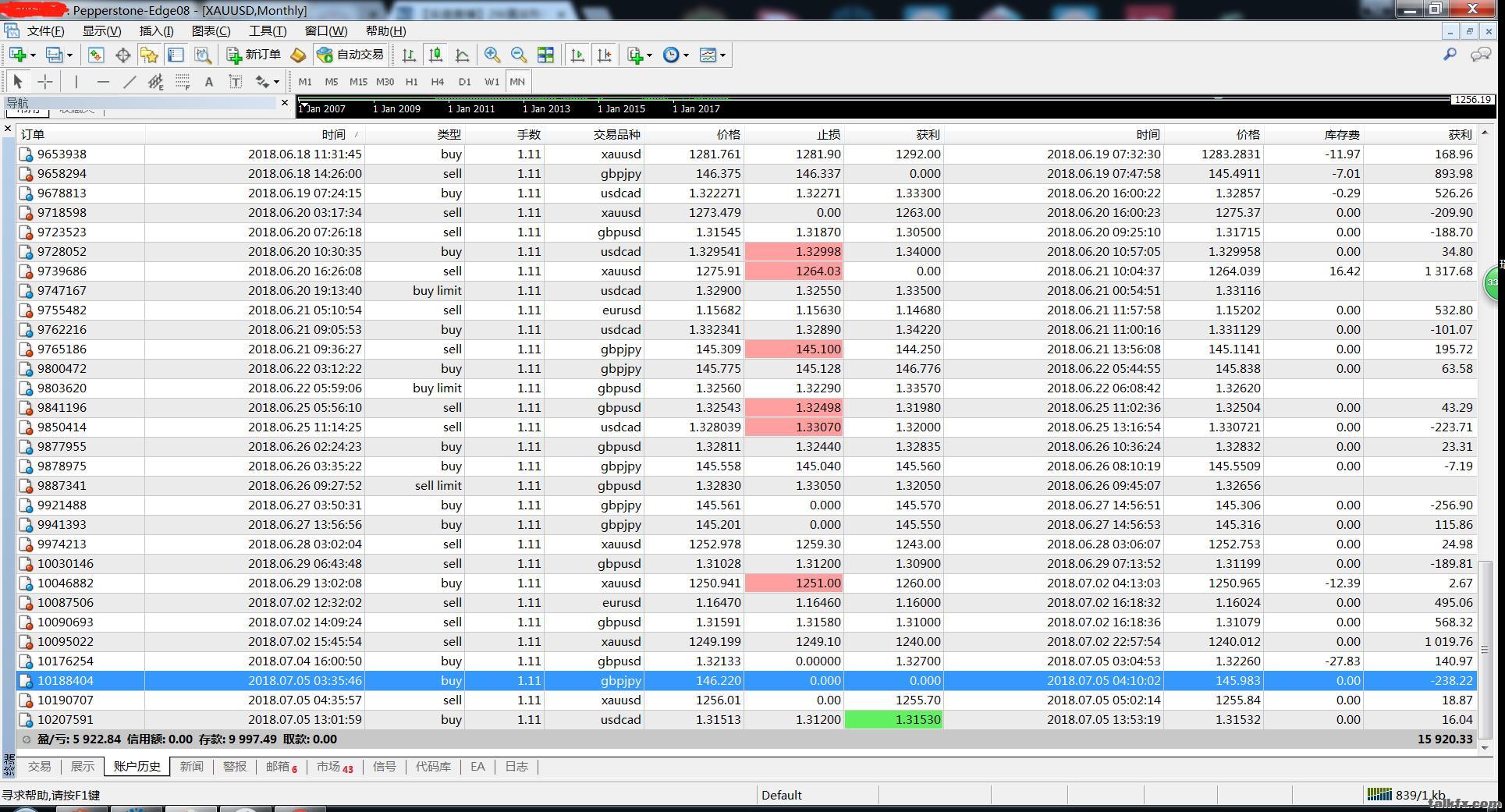The height and width of the screenshot is (812, 1505).
Task: Switch timeframe to H1
Action: click(x=411, y=81)
